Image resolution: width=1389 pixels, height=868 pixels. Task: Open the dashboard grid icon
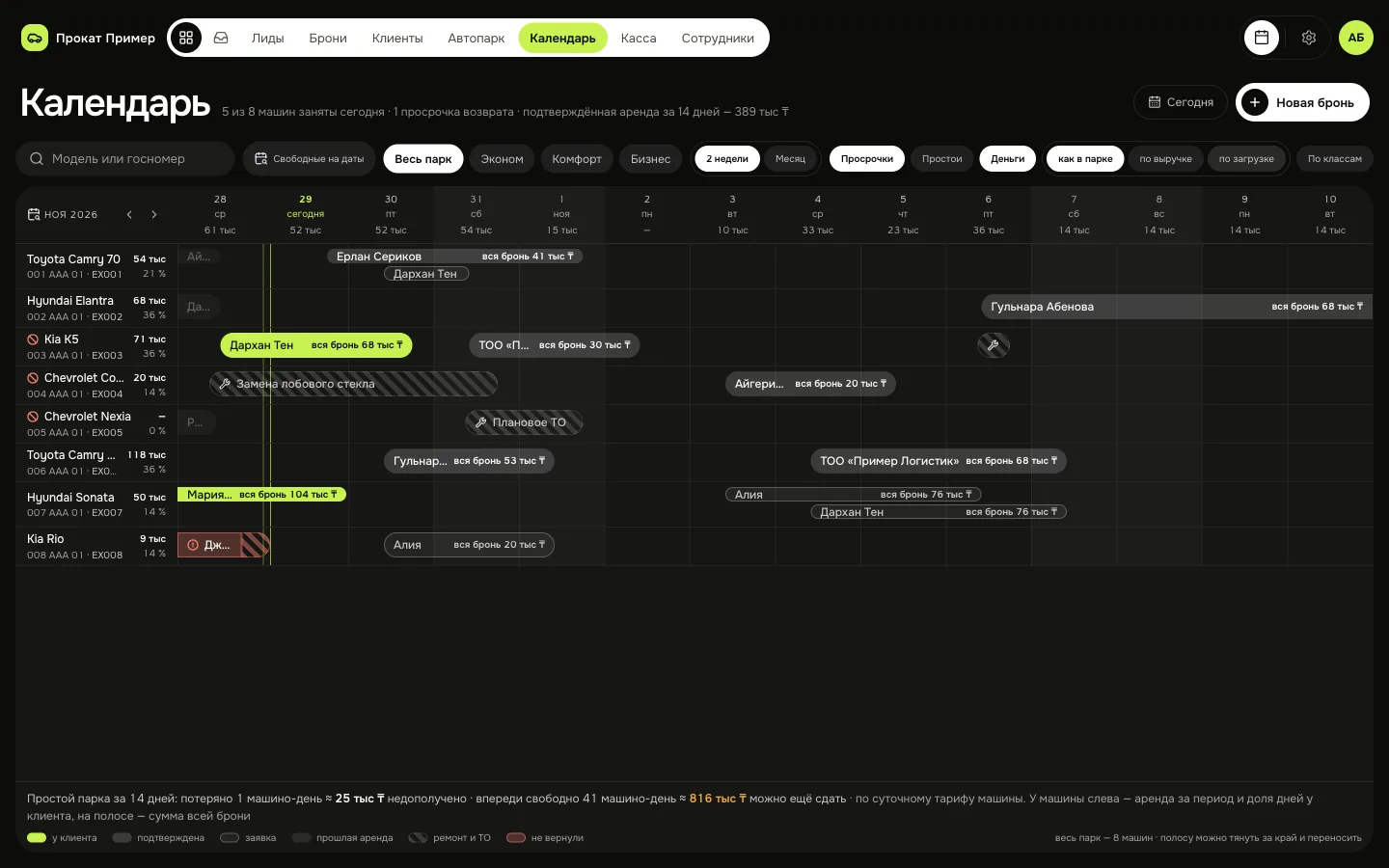tap(186, 38)
